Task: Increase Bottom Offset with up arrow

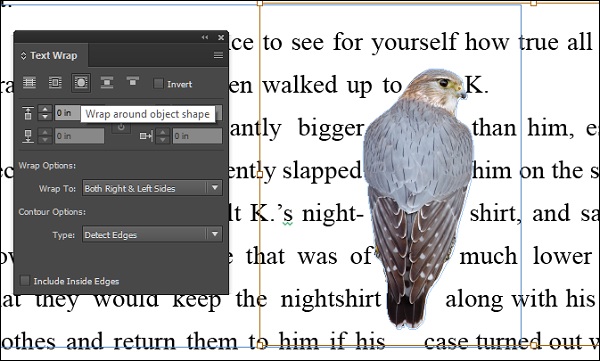Action: coord(45,132)
